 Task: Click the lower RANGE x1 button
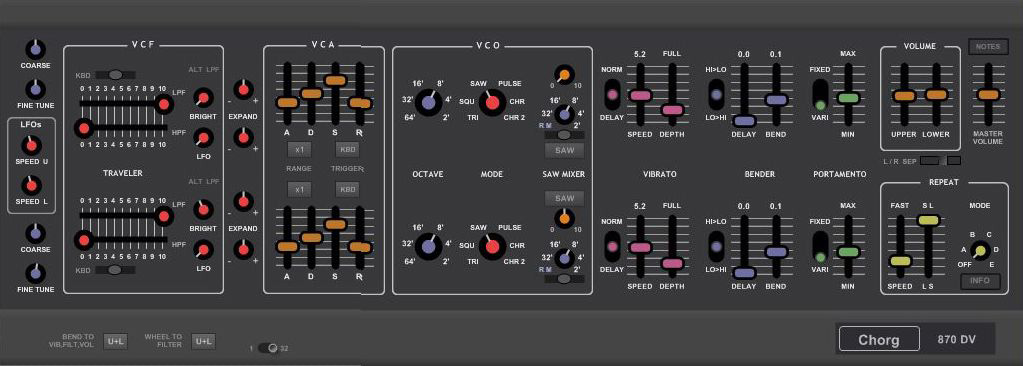pos(299,190)
